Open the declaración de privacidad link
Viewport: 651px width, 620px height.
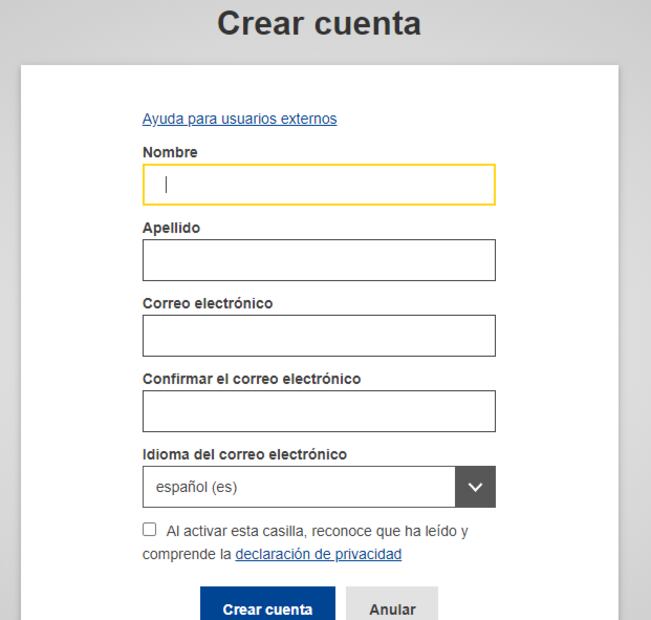click(x=318, y=554)
